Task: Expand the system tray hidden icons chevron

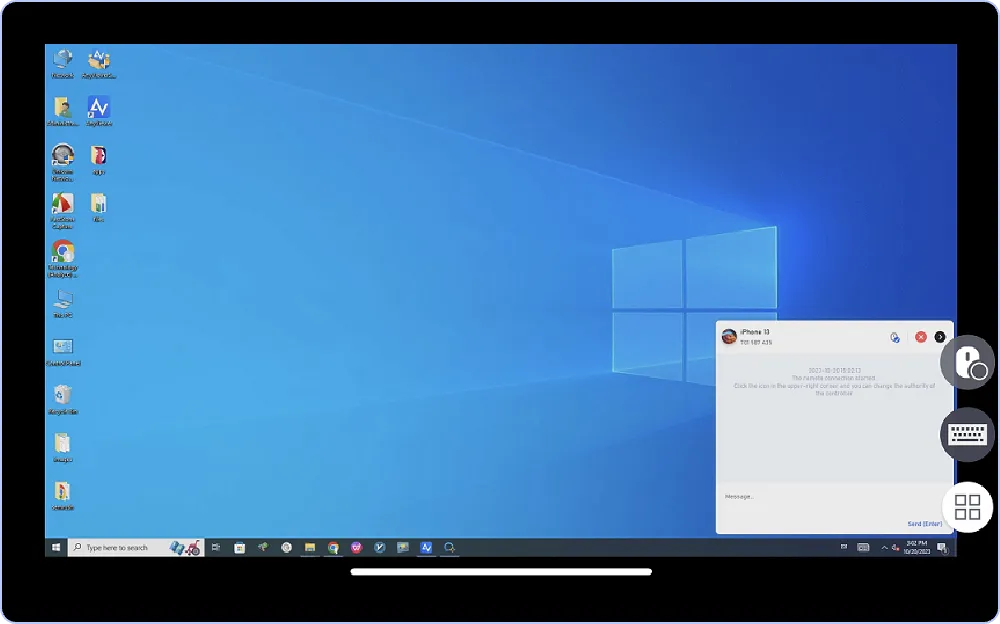Action: pyautogui.click(x=884, y=548)
